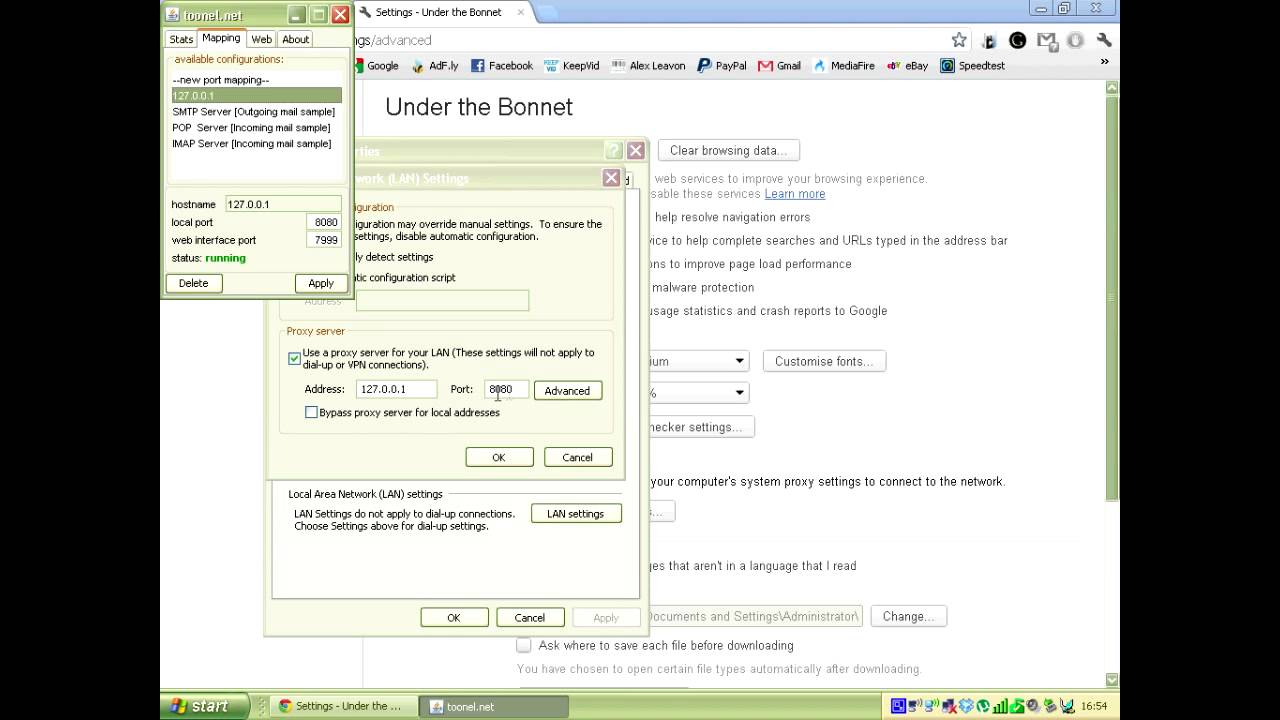Open the page zoom percentage dropdown
This screenshot has width=1280, height=720.
[698, 393]
